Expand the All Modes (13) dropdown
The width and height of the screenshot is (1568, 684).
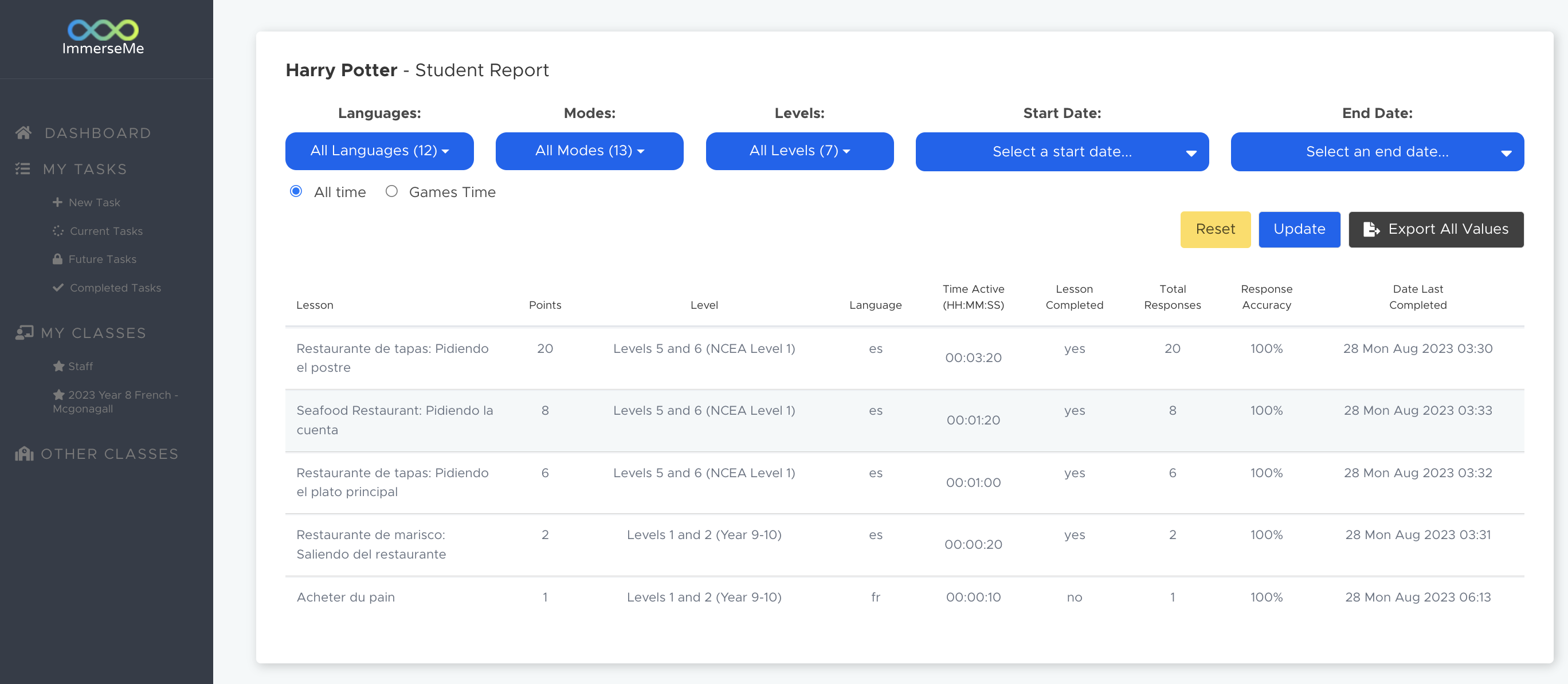coord(589,151)
